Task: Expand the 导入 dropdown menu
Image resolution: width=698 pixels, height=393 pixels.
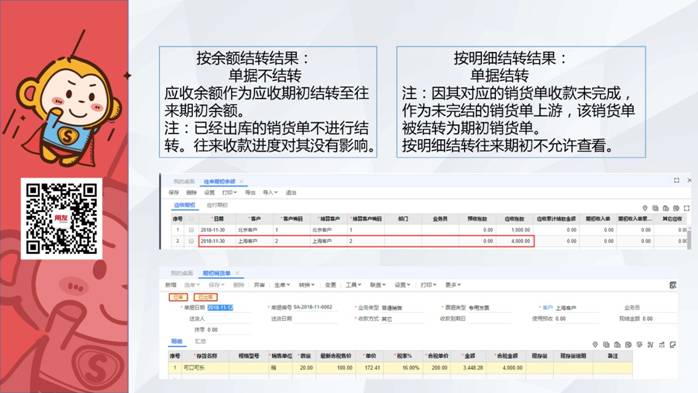Action: pos(270,193)
